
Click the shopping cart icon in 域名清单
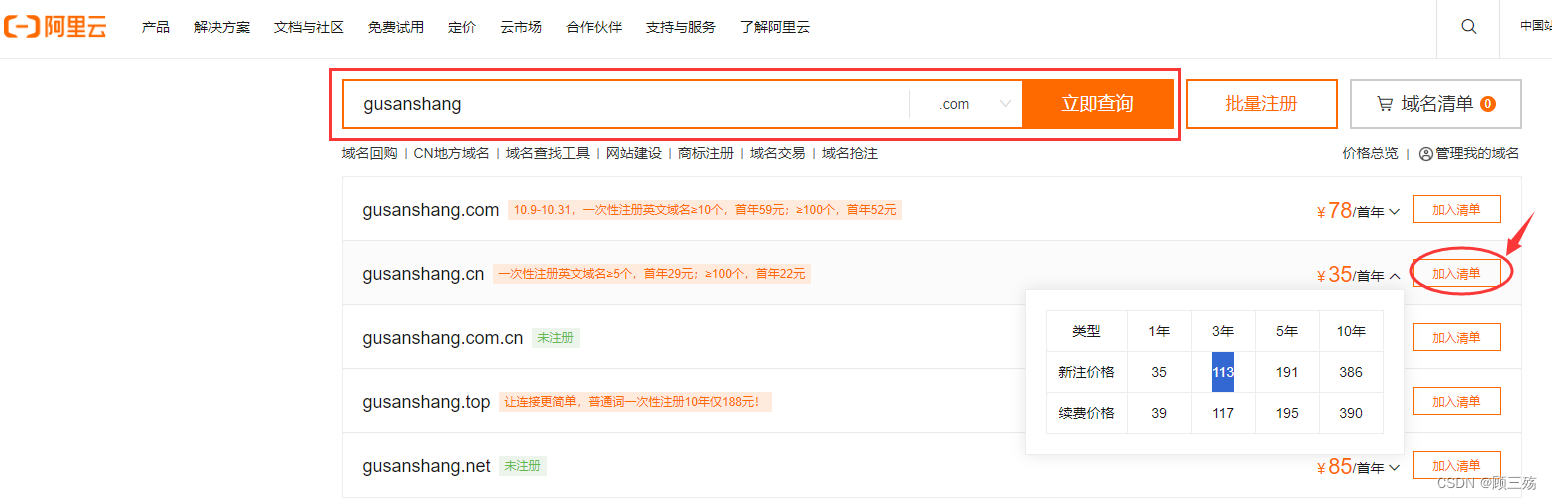(x=1385, y=104)
